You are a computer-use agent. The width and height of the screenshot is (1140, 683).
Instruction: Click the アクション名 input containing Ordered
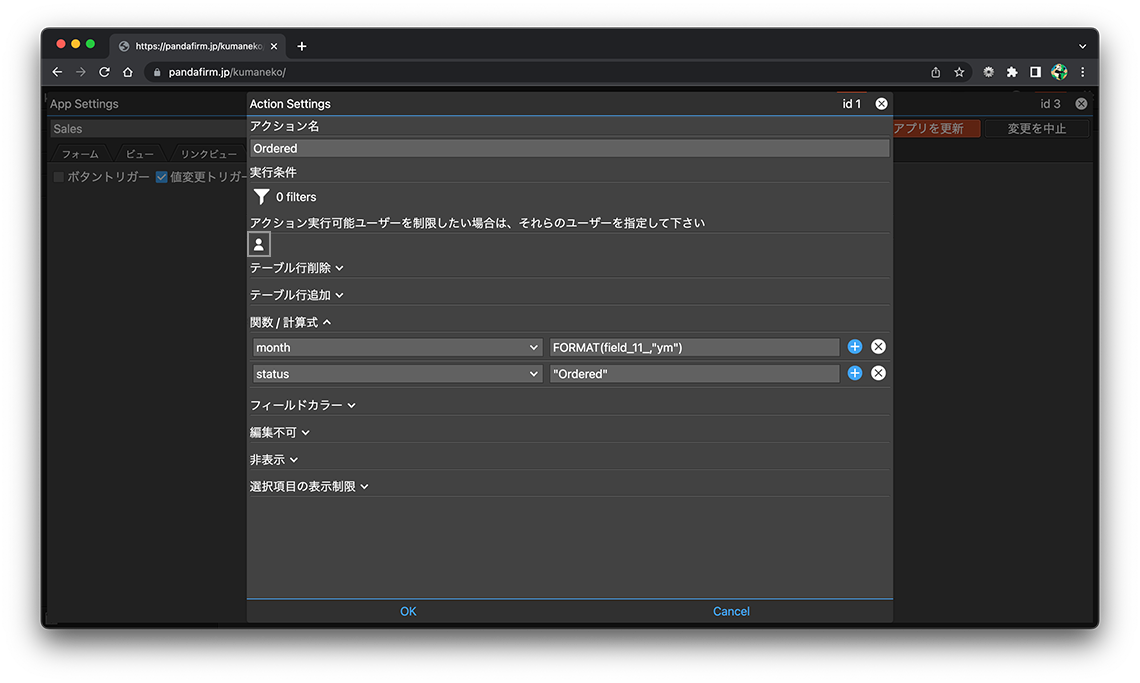coord(569,148)
